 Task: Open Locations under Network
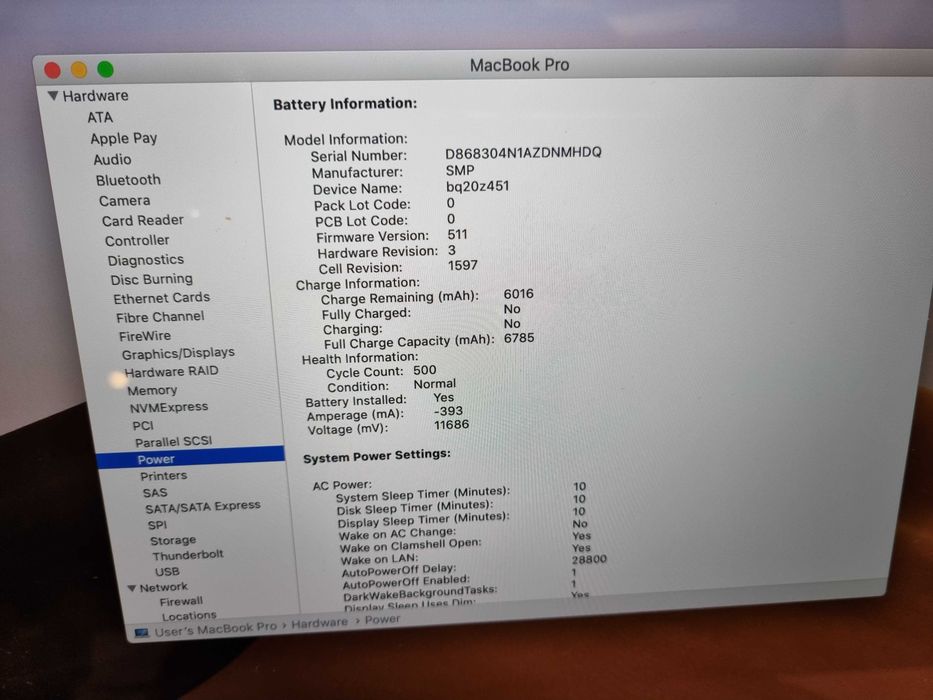(x=189, y=615)
